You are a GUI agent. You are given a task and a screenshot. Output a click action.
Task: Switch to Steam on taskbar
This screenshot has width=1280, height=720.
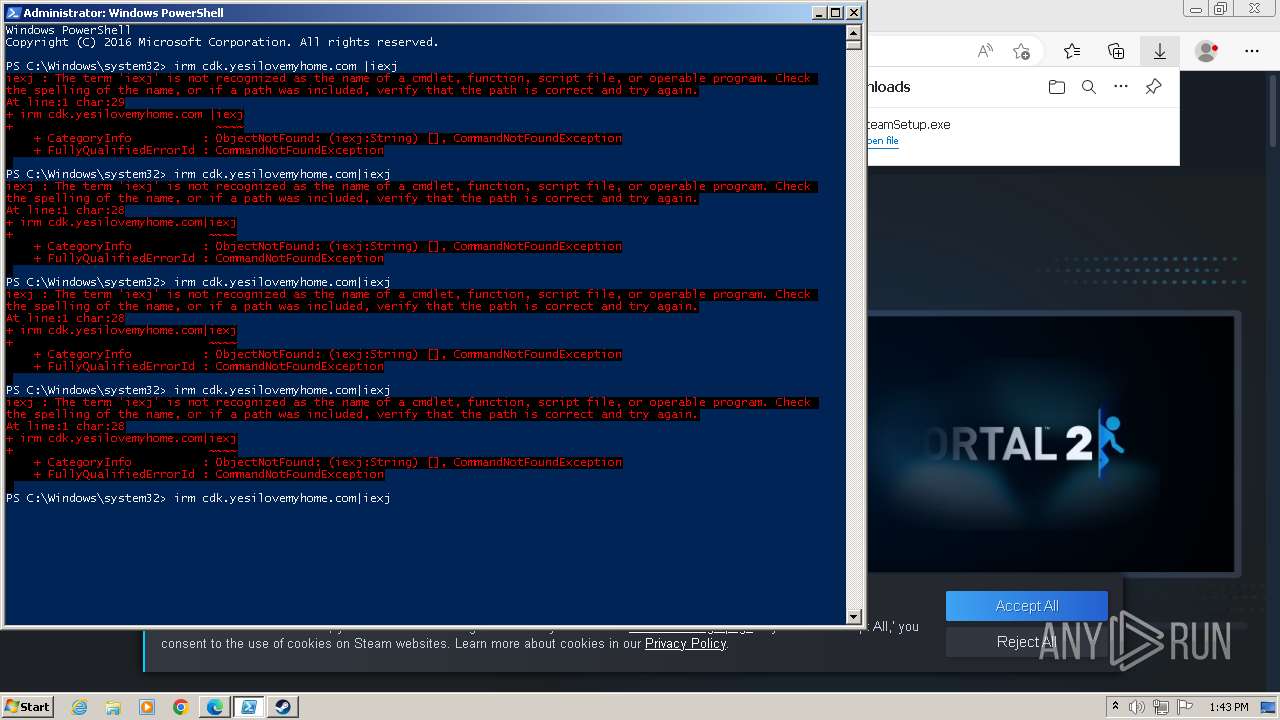[x=283, y=707]
